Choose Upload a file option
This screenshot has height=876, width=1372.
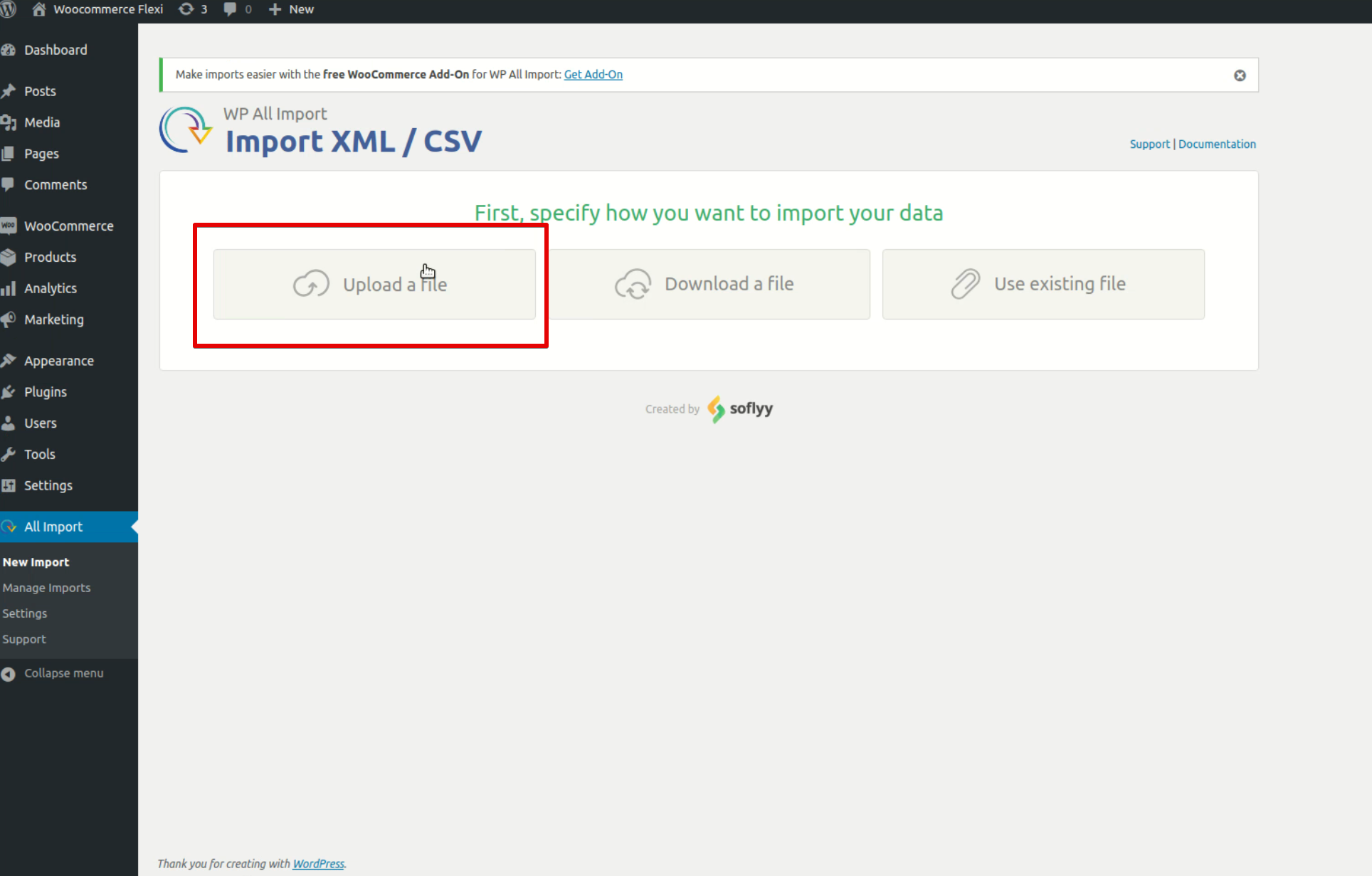pyautogui.click(x=374, y=284)
